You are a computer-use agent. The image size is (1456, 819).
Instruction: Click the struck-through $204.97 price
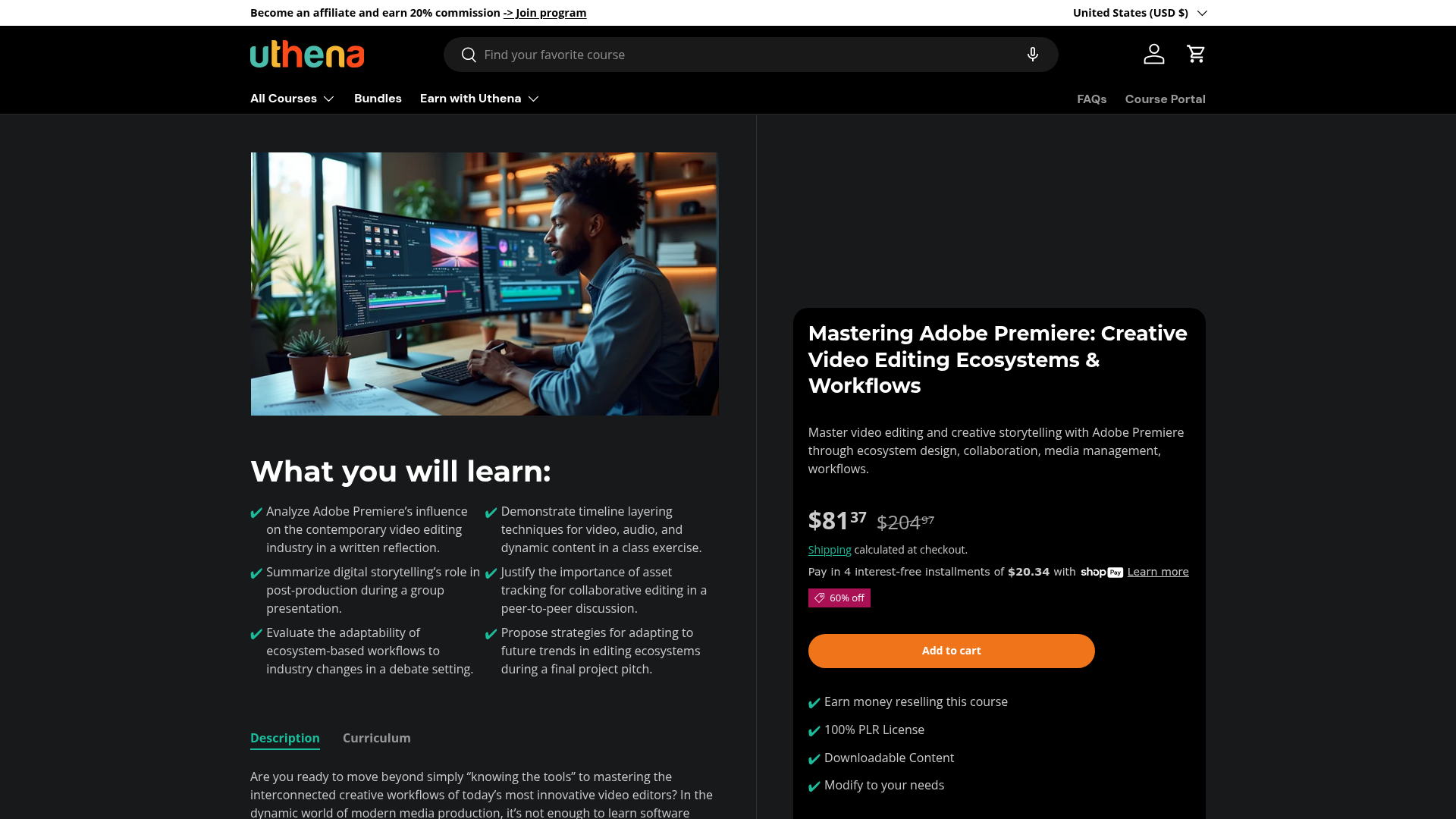coord(905,522)
